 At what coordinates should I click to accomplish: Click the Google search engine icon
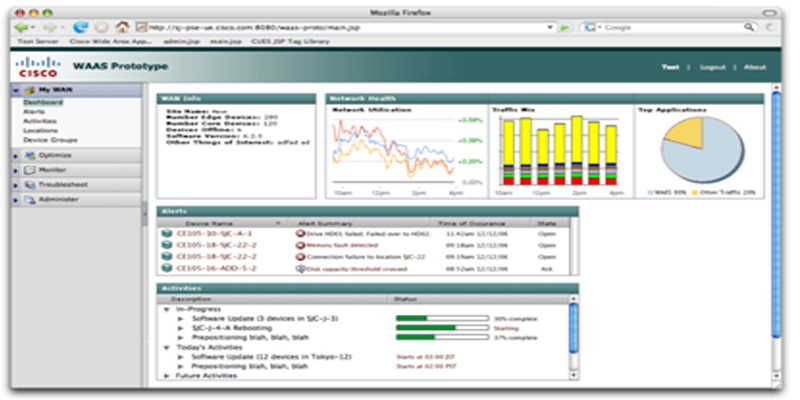click(x=590, y=28)
